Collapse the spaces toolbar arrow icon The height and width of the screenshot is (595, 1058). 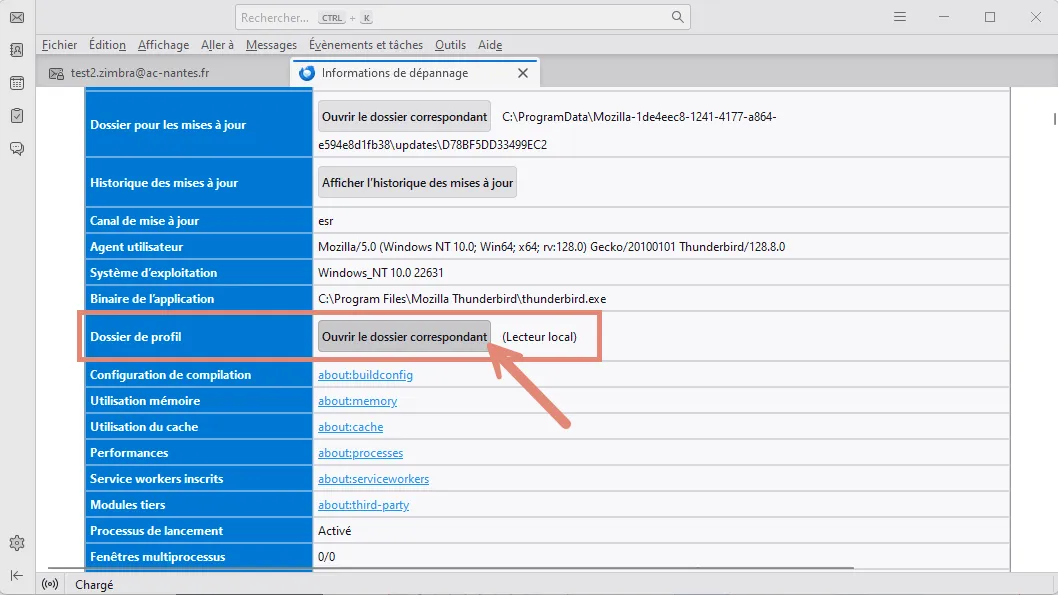(17, 575)
